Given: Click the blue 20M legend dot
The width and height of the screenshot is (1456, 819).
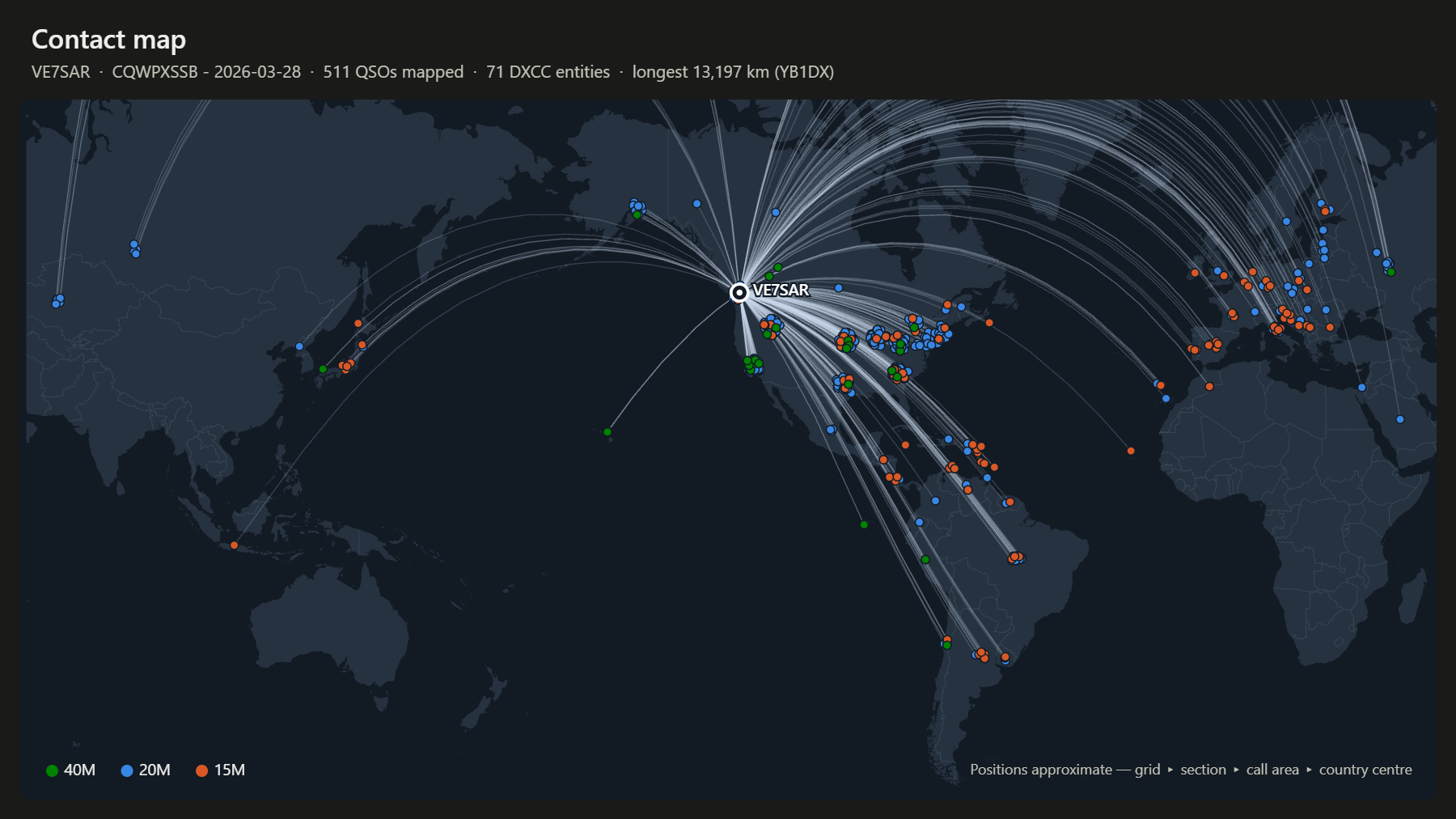Looking at the screenshot, I should [127, 770].
